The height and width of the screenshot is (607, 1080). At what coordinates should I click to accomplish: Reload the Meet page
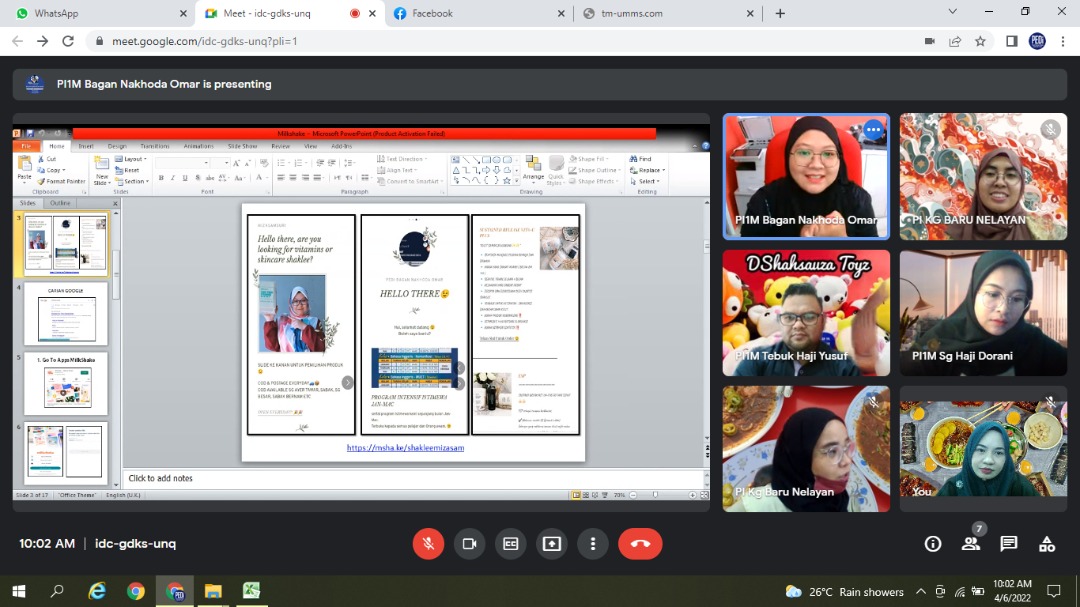click(x=68, y=41)
